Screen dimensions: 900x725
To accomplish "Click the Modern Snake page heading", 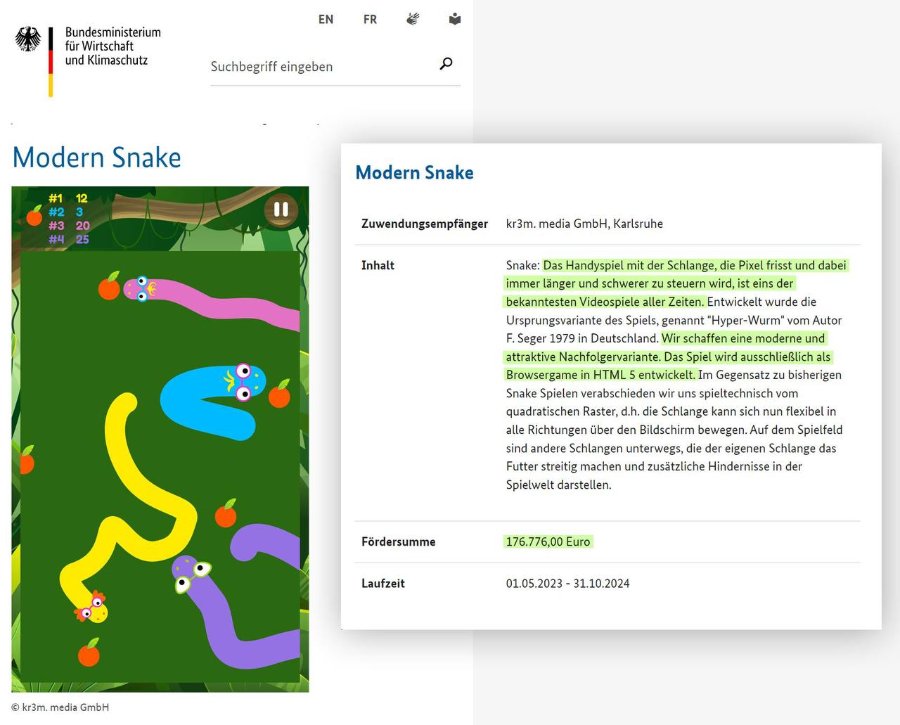I will tap(96, 158).
